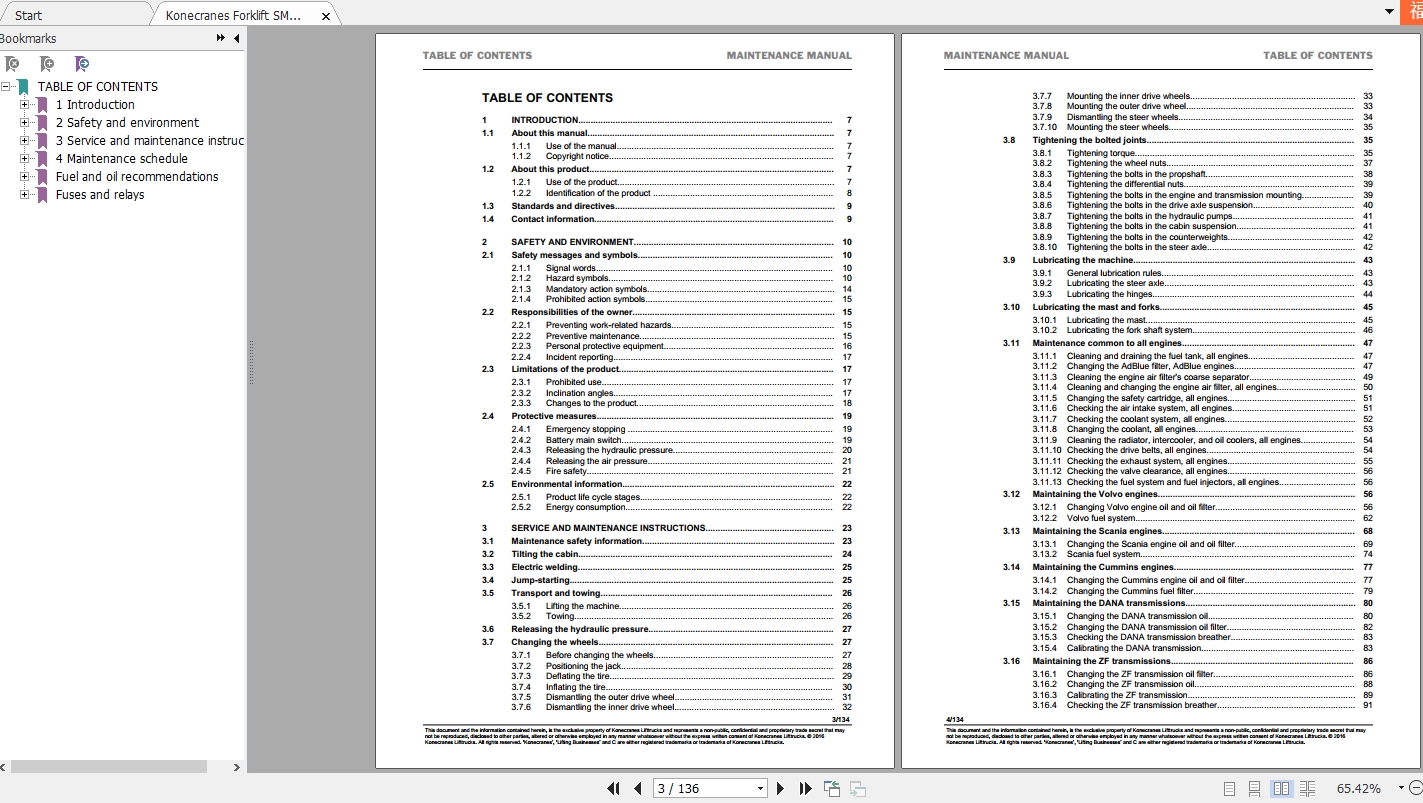
Task: Open the Fuses and relays bookmark
Action: tap(100, 195)
